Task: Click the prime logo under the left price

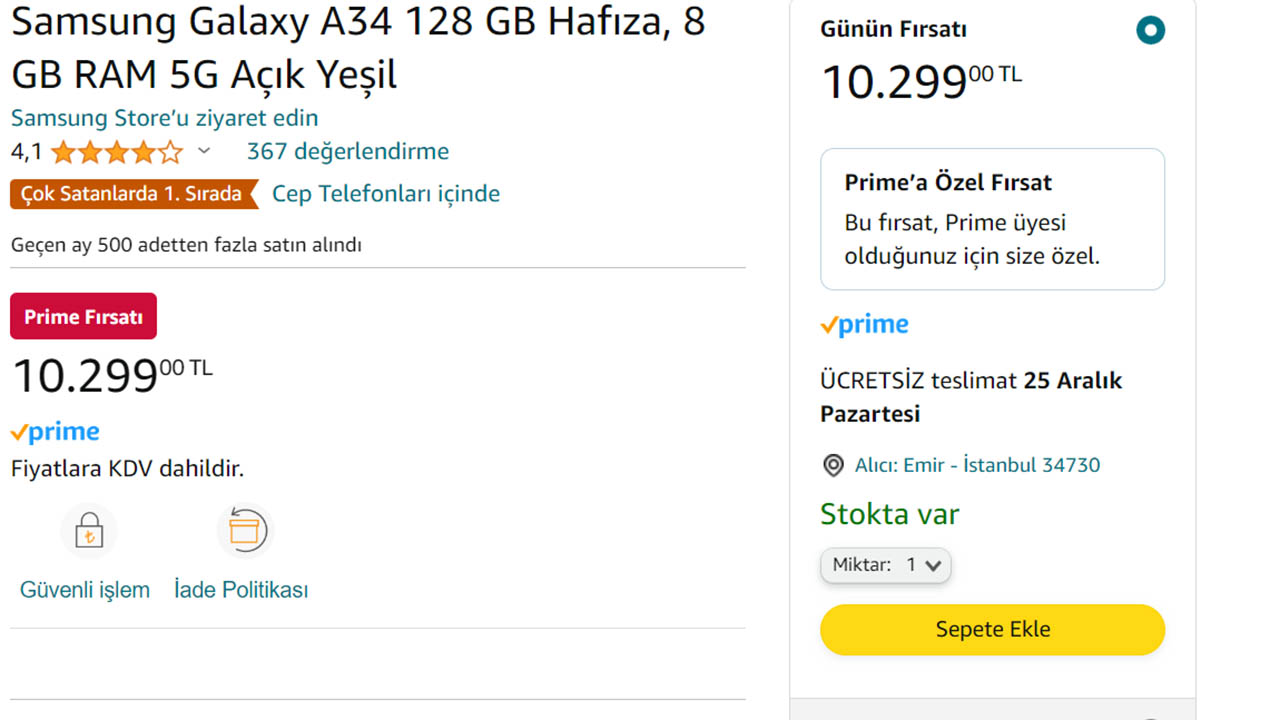Action: tap(55, 432)
